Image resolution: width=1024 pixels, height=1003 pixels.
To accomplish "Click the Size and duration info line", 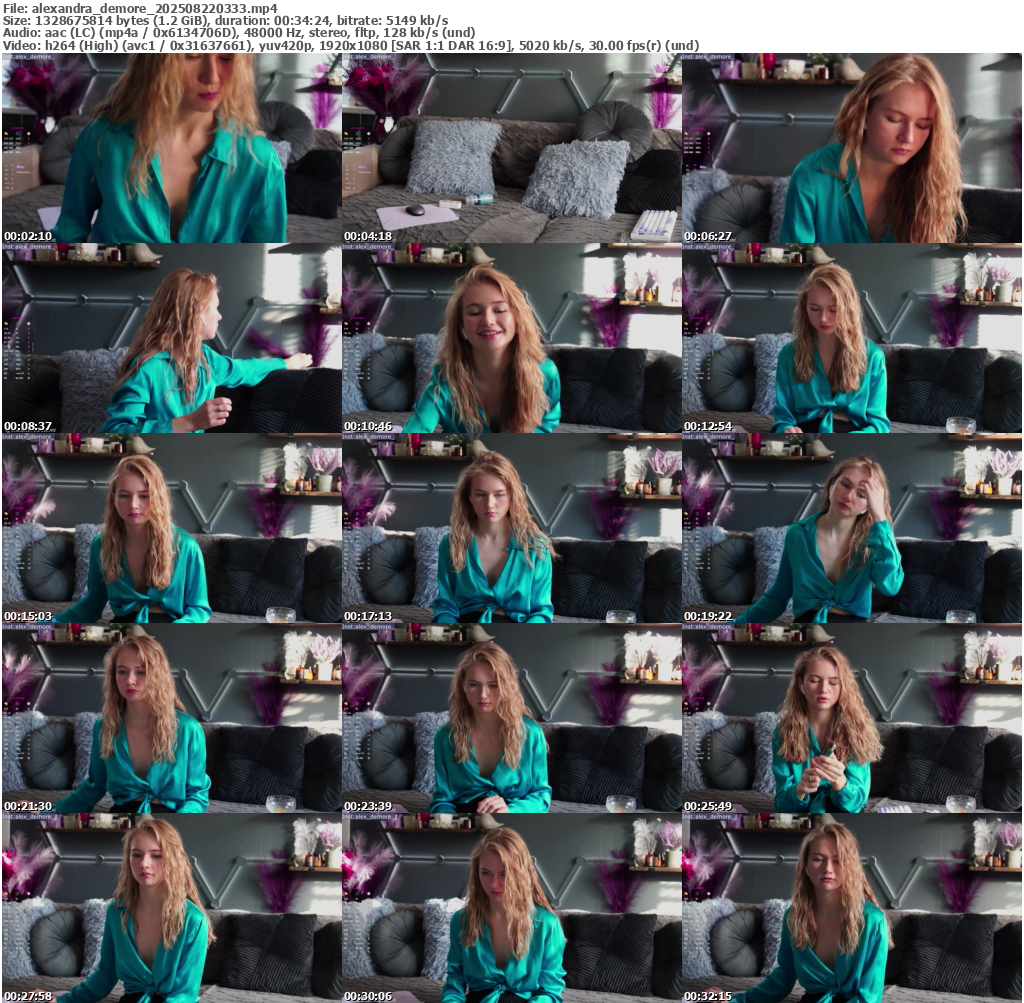I will tap(225, 20).
